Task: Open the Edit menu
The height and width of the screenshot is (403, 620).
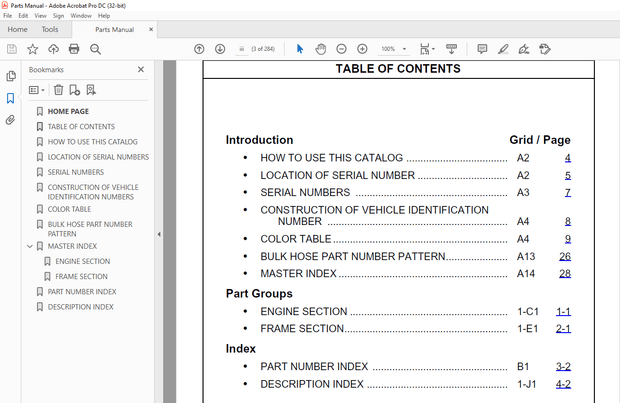Action: (23, 16)
